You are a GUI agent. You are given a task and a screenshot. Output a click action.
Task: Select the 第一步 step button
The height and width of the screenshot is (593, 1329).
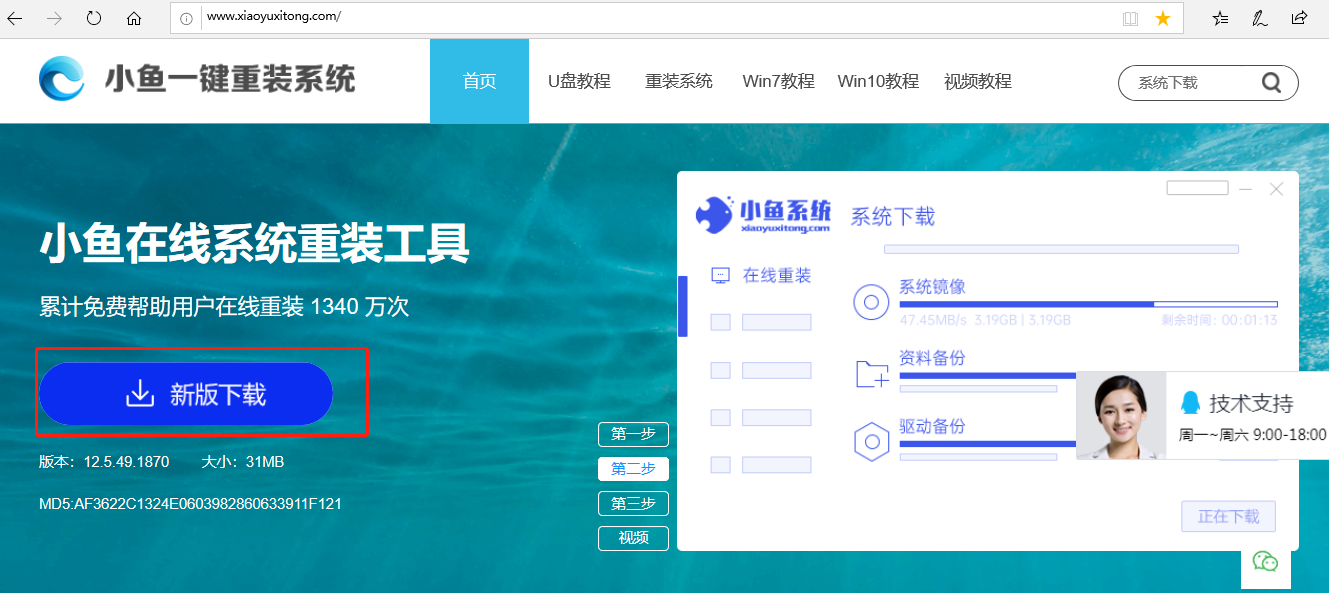[633, 434]
